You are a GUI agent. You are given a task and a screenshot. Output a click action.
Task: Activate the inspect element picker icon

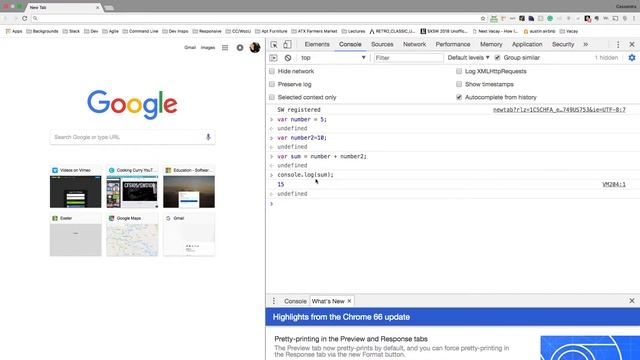pyautogui.click(x=274, y=44)
